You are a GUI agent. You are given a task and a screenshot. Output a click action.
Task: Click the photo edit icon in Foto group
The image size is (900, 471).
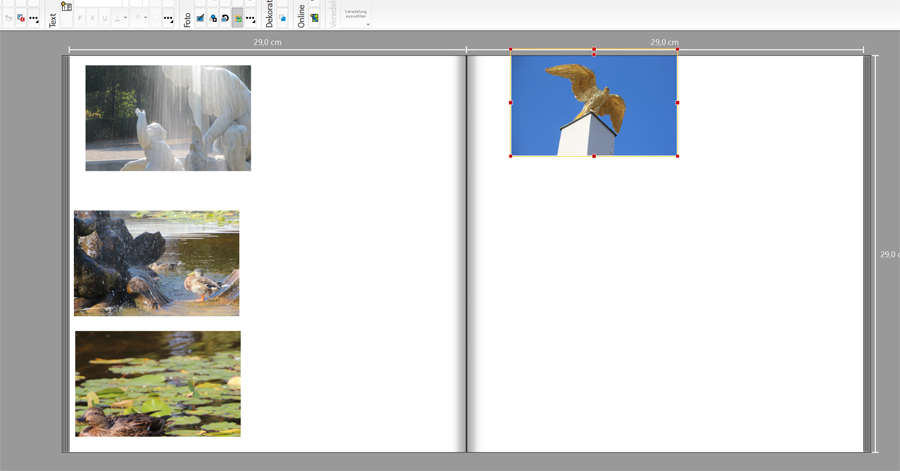pos(200,18)
